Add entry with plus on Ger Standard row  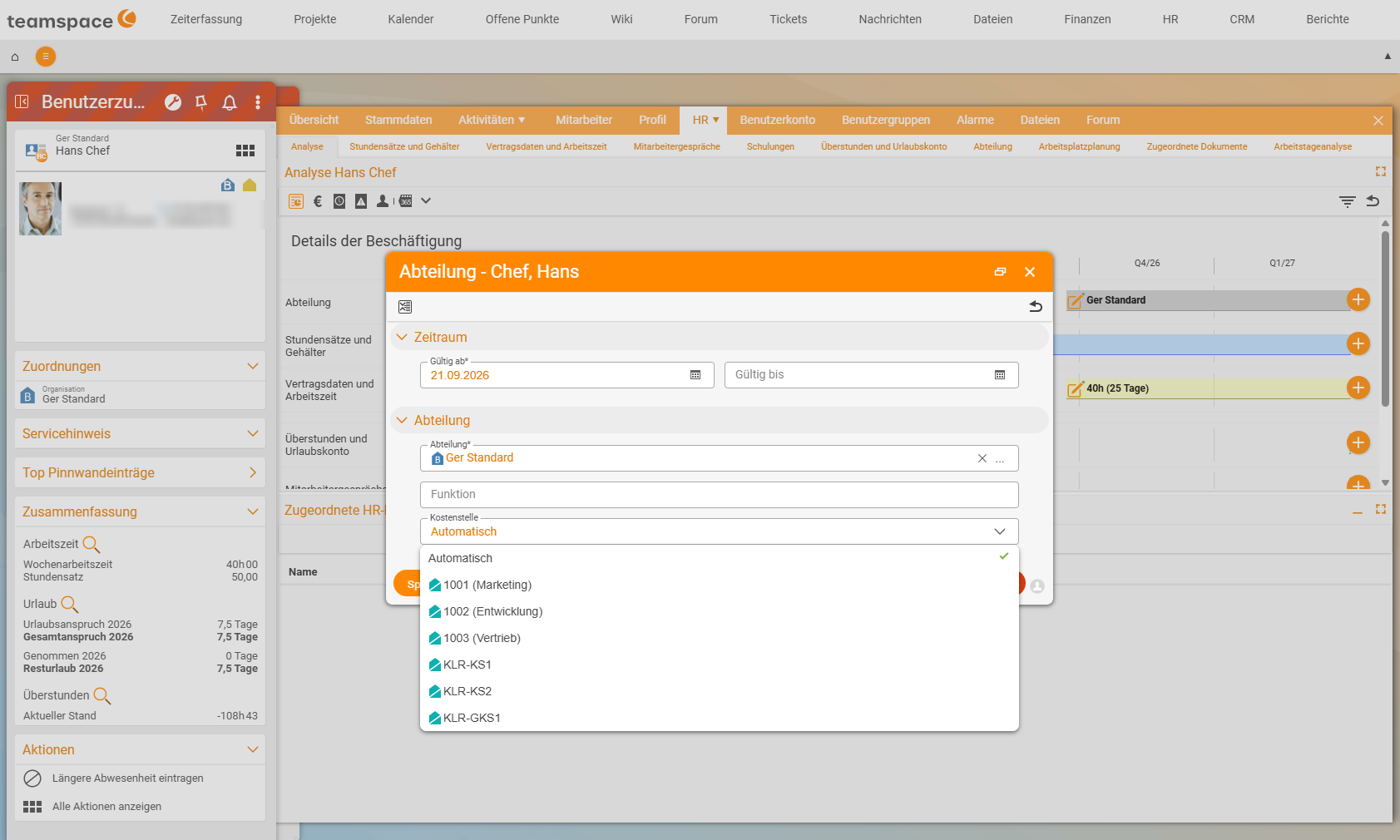[x=1358, y=299]
